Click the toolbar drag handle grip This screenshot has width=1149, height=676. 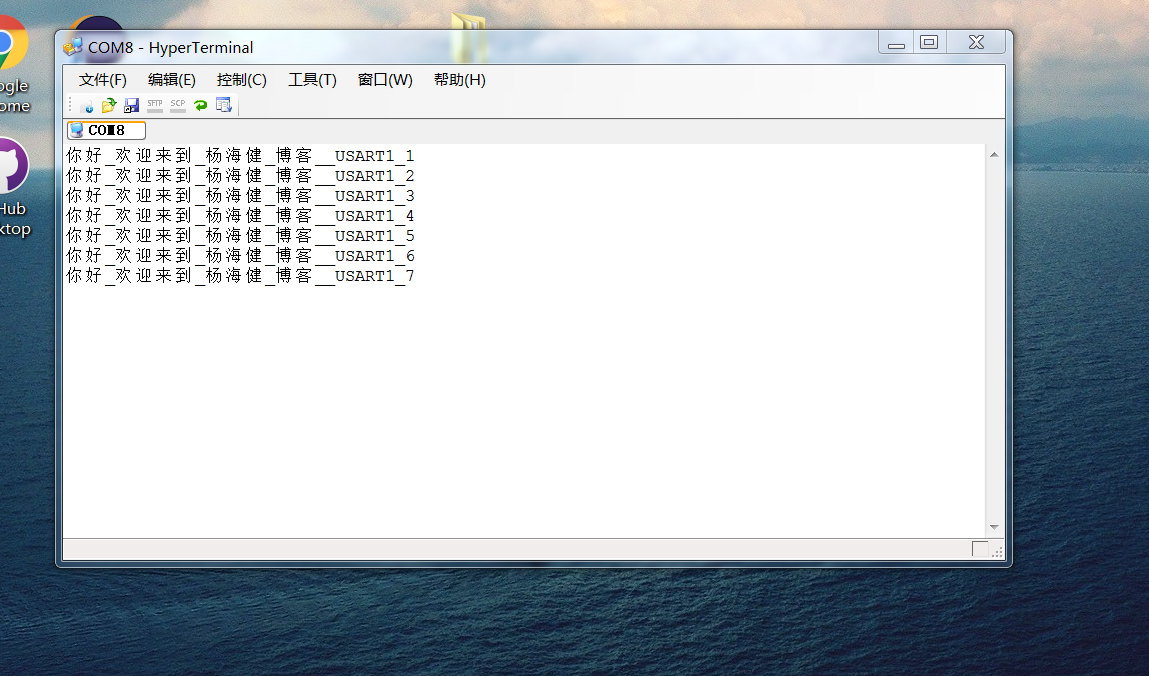70,105
